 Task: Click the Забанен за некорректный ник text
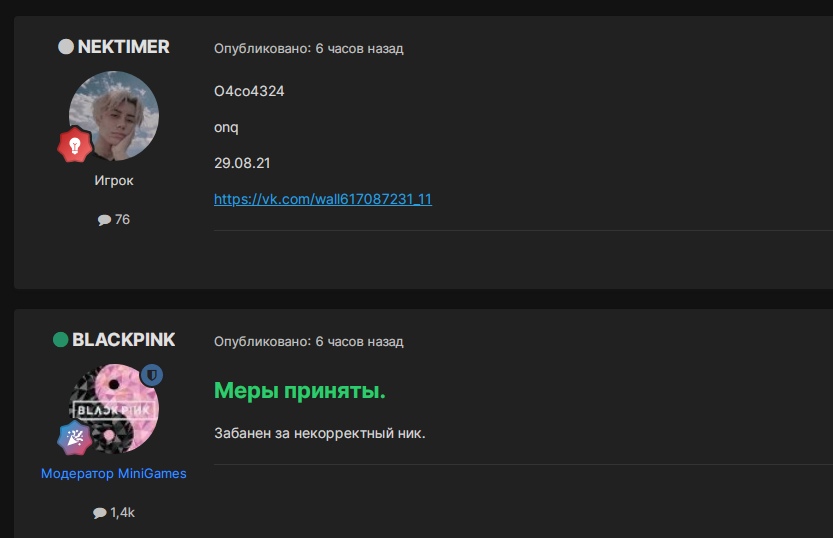pos(320,433)
